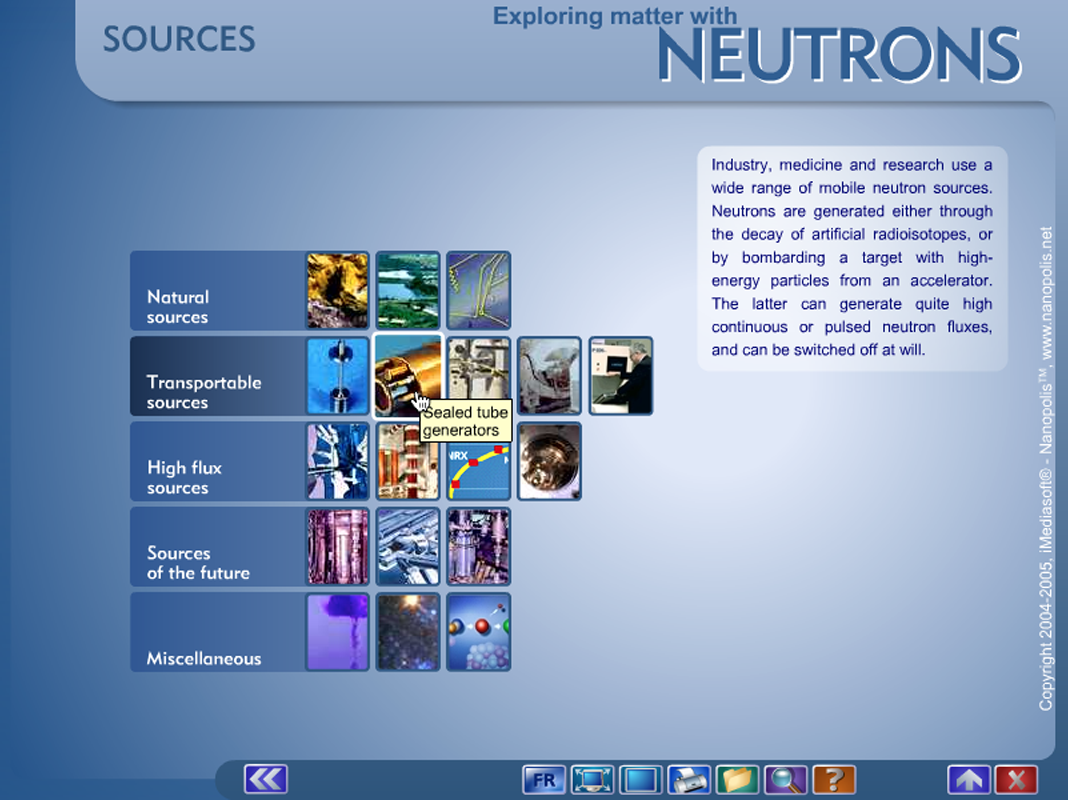Open help with the question mark icon
Viewport: 1068px width, 800px height.
(834, 779)
